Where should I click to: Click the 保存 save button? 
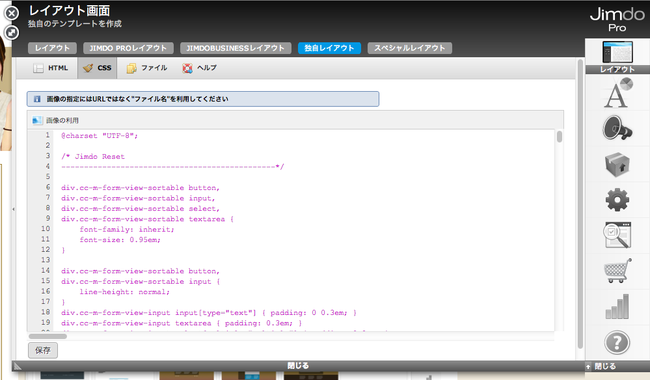point(43,351)
